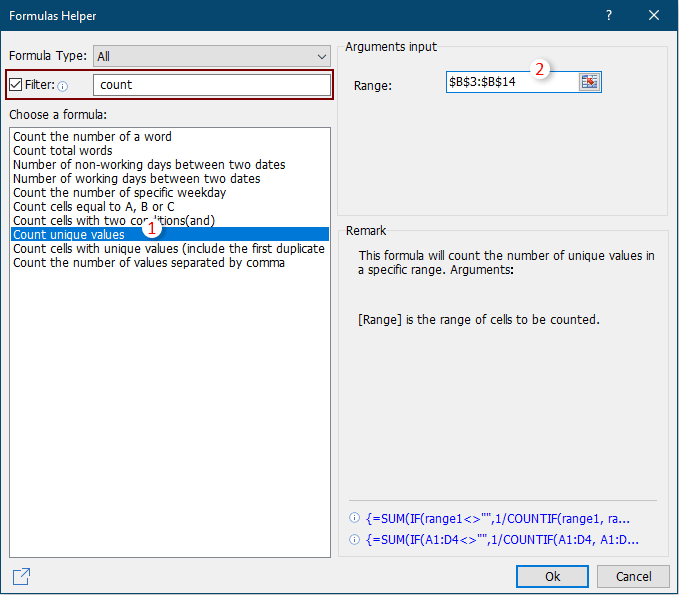The width and height of the screenshot is (679, 595).
Task: Click the Filter text field containing "count"
Action: (211, 85)
